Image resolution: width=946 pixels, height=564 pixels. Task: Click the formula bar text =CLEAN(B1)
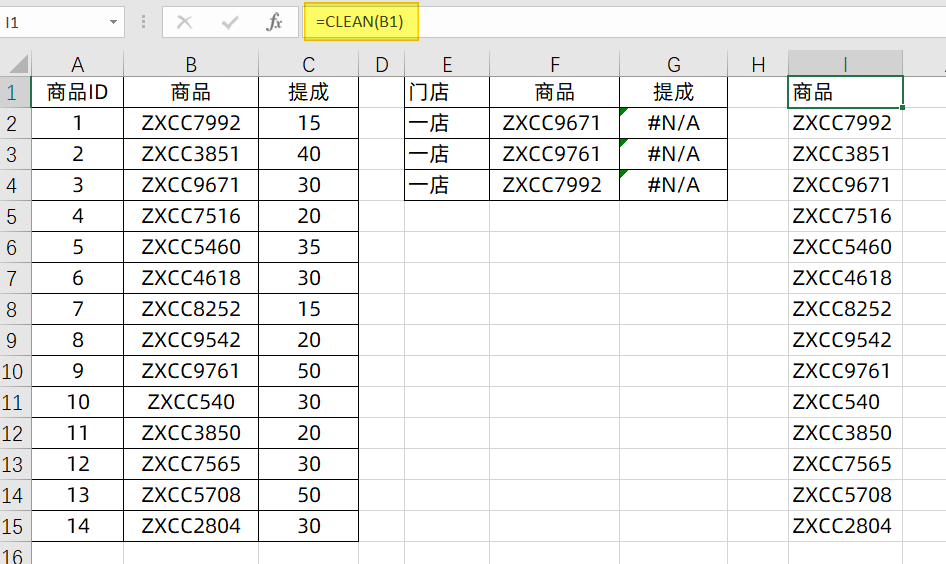click(360, 22)
